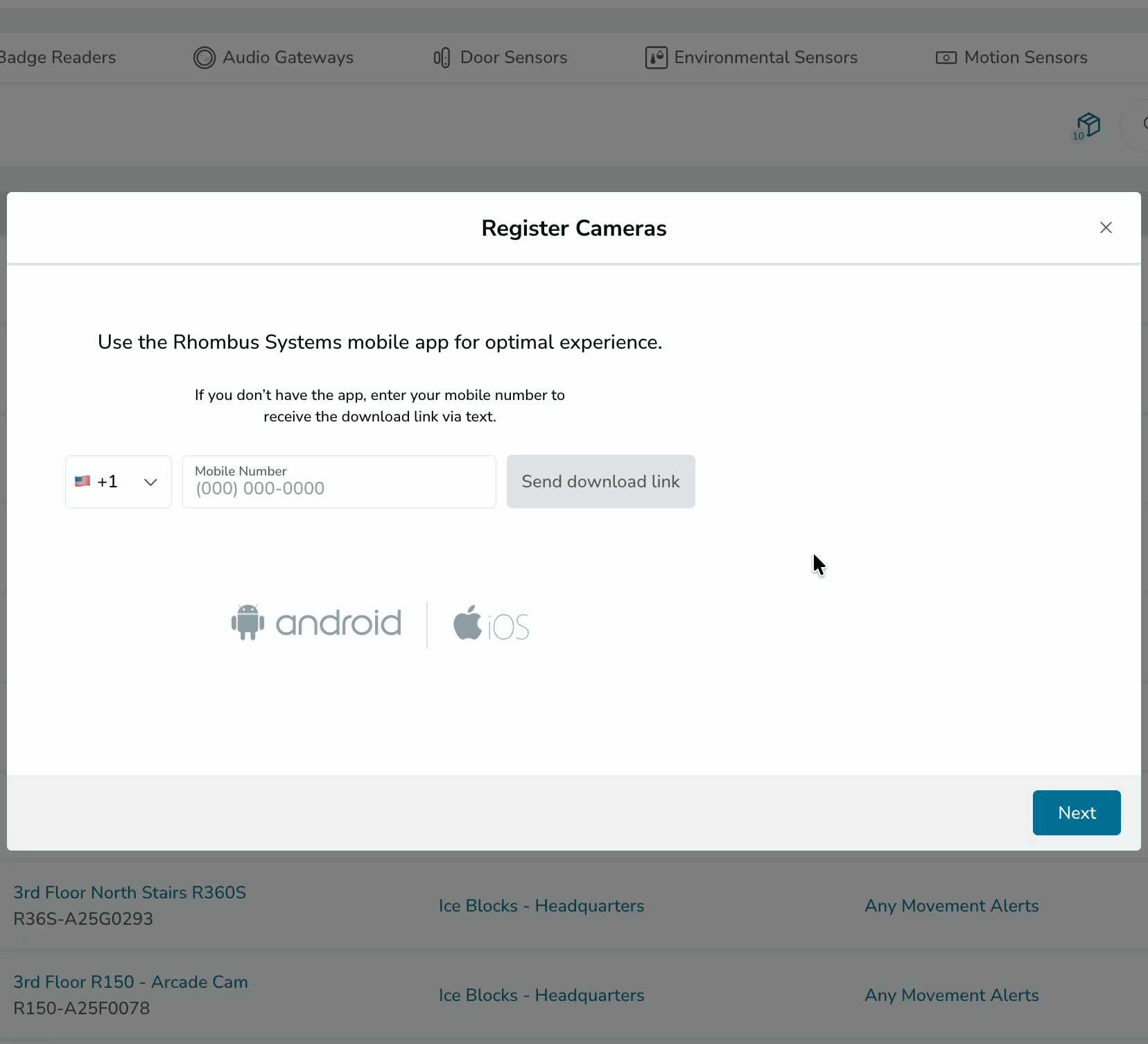Click the serial number R36S-A25G0293
This screenshot has width=1148, height=1044.
tap(83, 919)
